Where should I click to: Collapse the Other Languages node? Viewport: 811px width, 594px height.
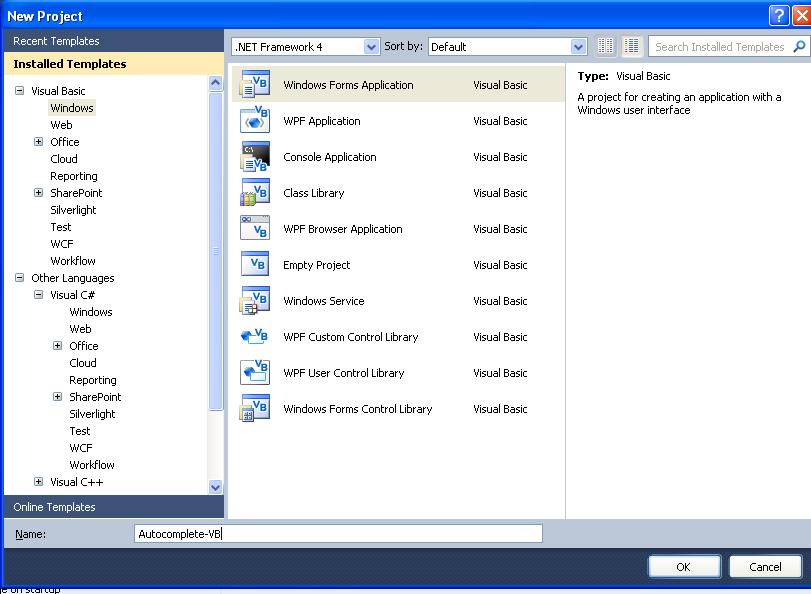[x=19, y=277]
